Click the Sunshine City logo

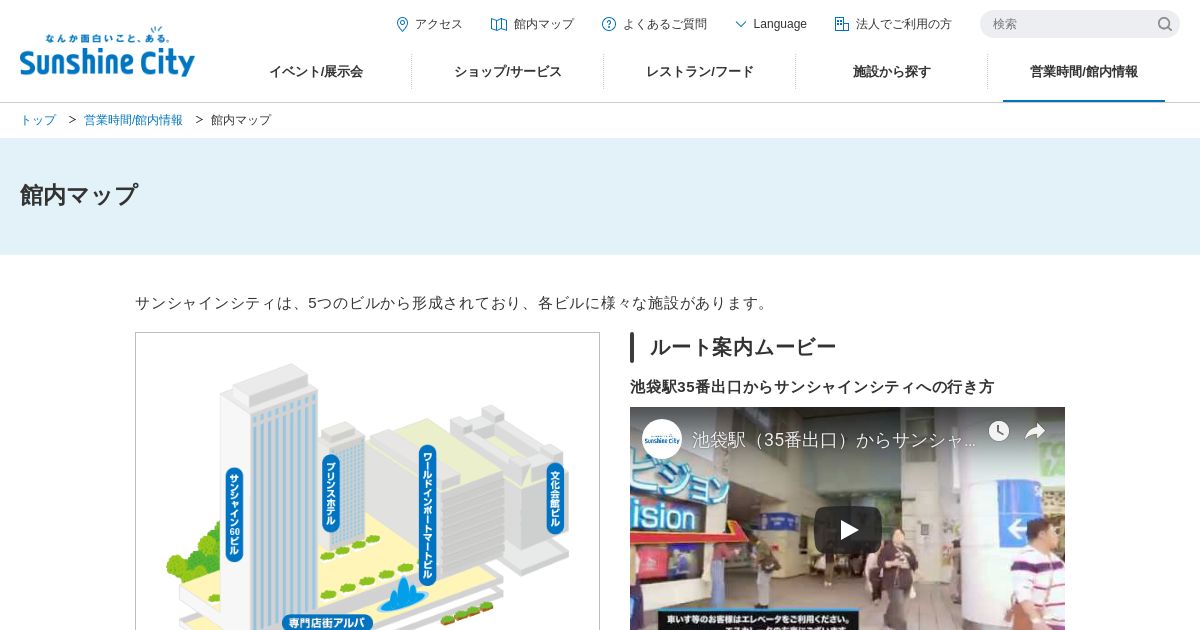point(107,52)
